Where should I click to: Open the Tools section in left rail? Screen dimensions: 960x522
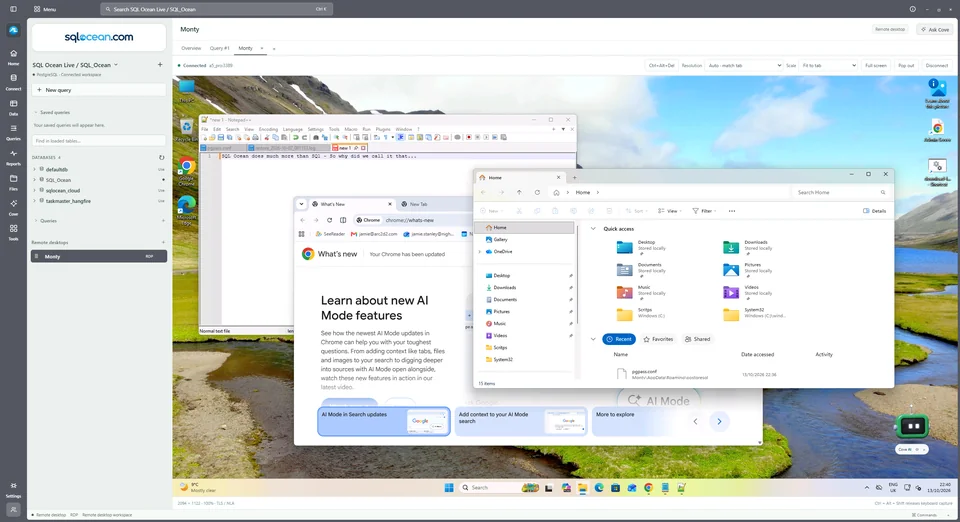coord(13,233)
